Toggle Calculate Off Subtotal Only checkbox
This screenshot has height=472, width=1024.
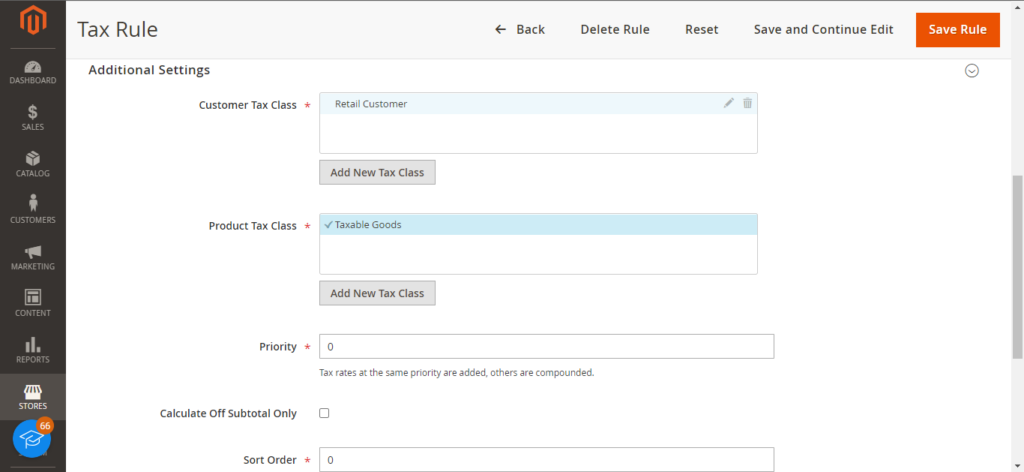(324, 413)
